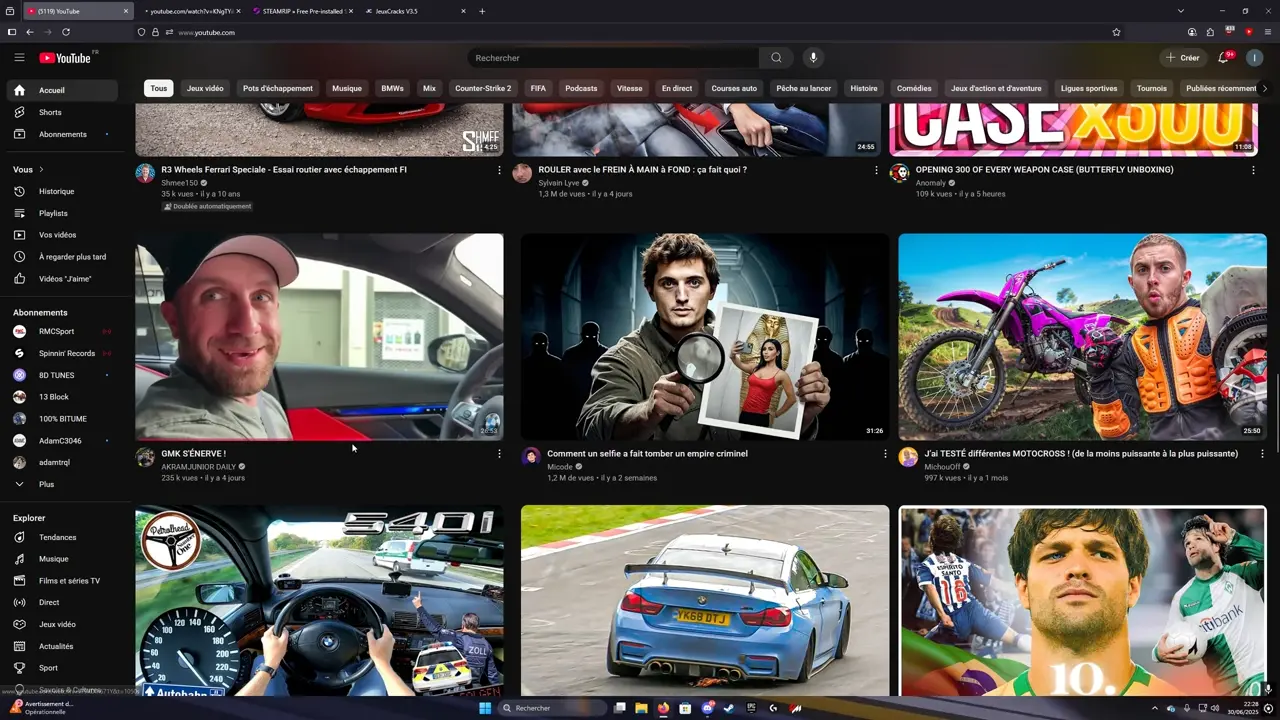This screenshot has width=1280, height=720.
Task: Go back with the browser arrow
Action: point(30,32)
